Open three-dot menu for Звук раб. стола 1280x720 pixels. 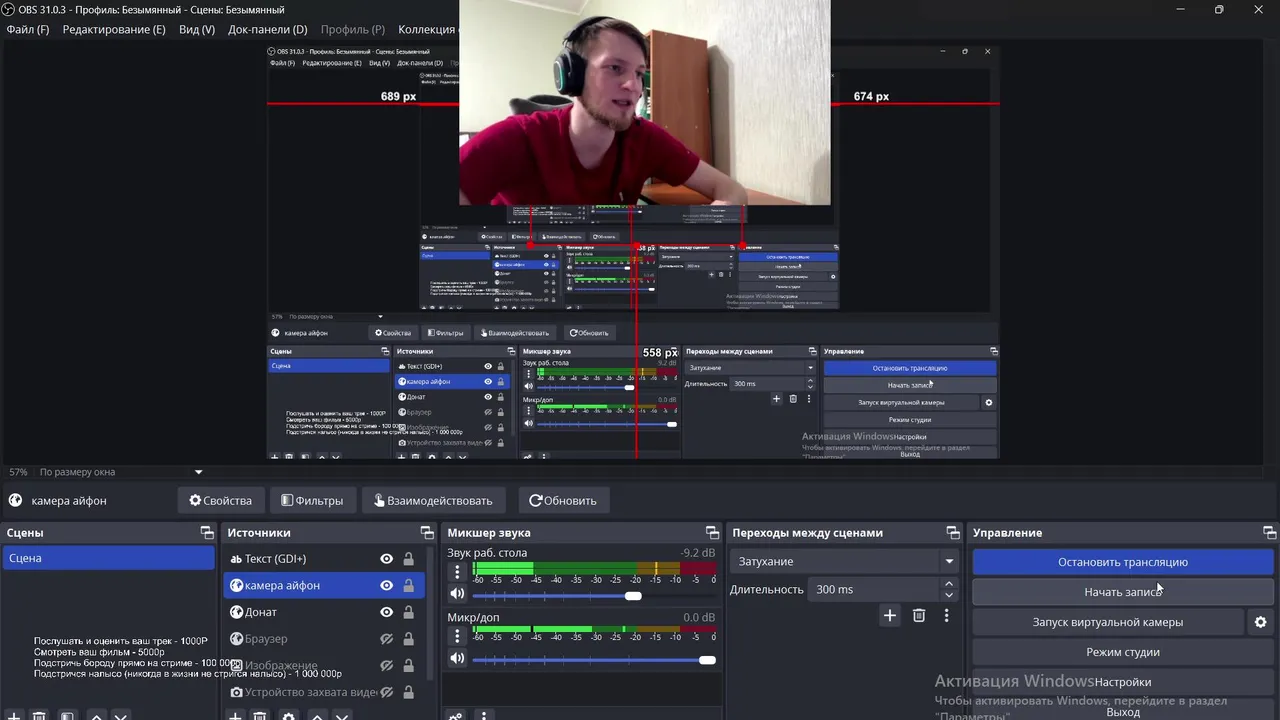click(x=457, y=572)
